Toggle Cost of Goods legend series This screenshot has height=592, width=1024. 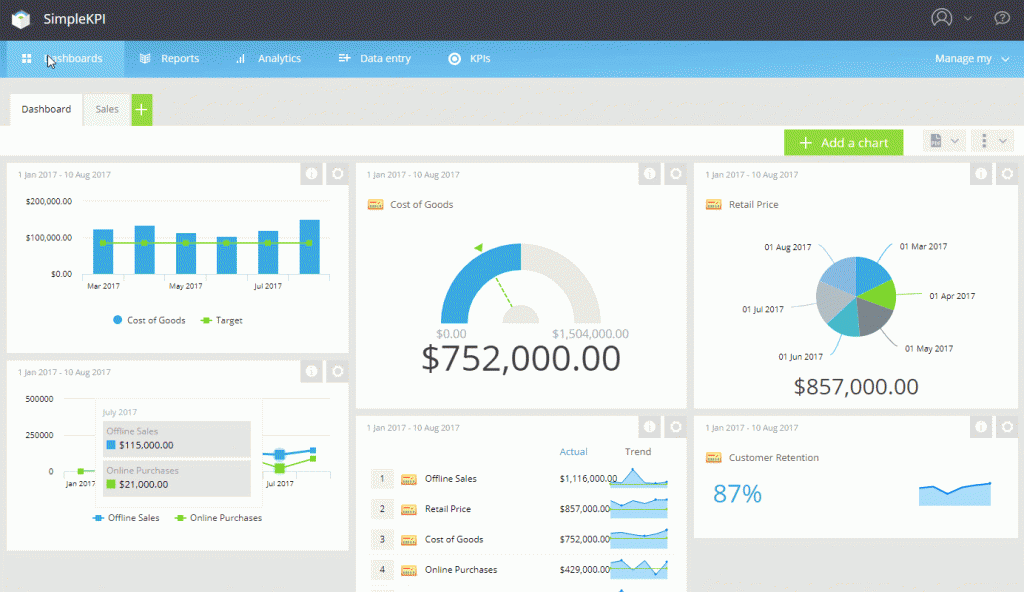pyautogui.click(x=148, y=320)
